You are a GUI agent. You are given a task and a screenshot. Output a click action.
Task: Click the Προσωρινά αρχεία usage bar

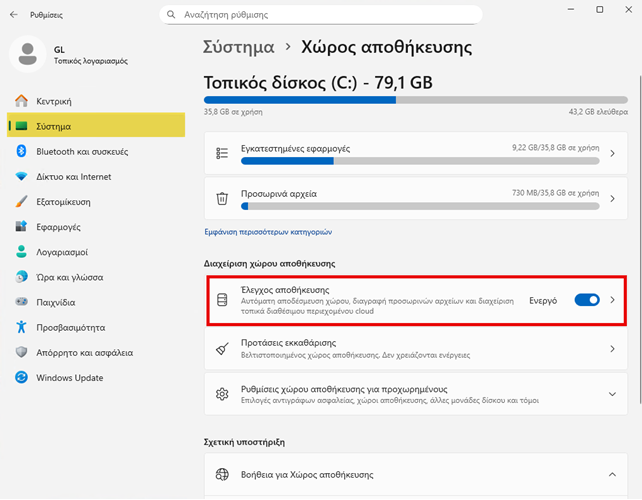tap(420, 206)
